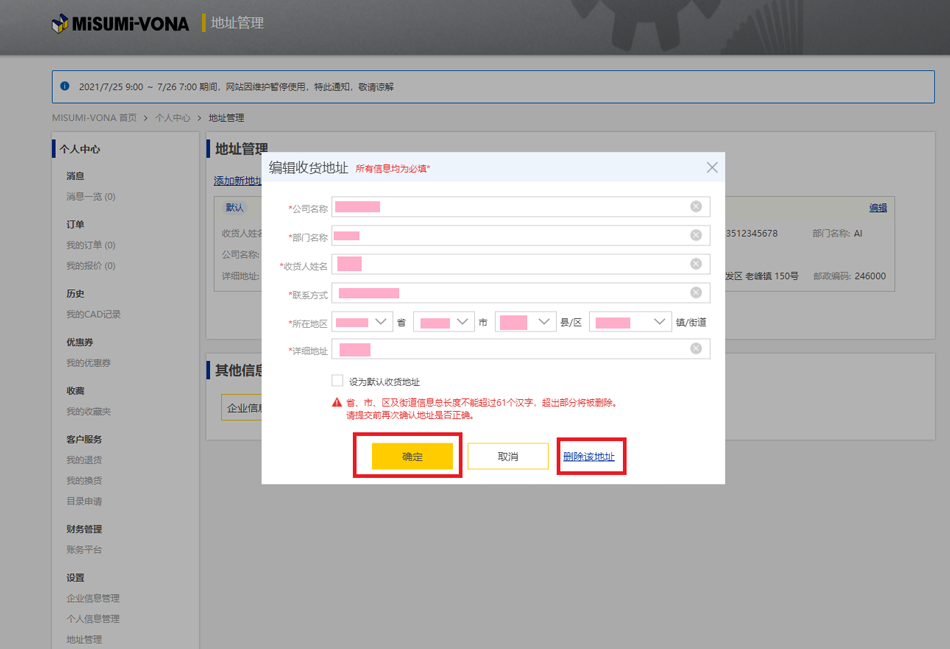
Task: Close the 编辑收货地址 dialog with the X
Action: [x=712, y=168]
